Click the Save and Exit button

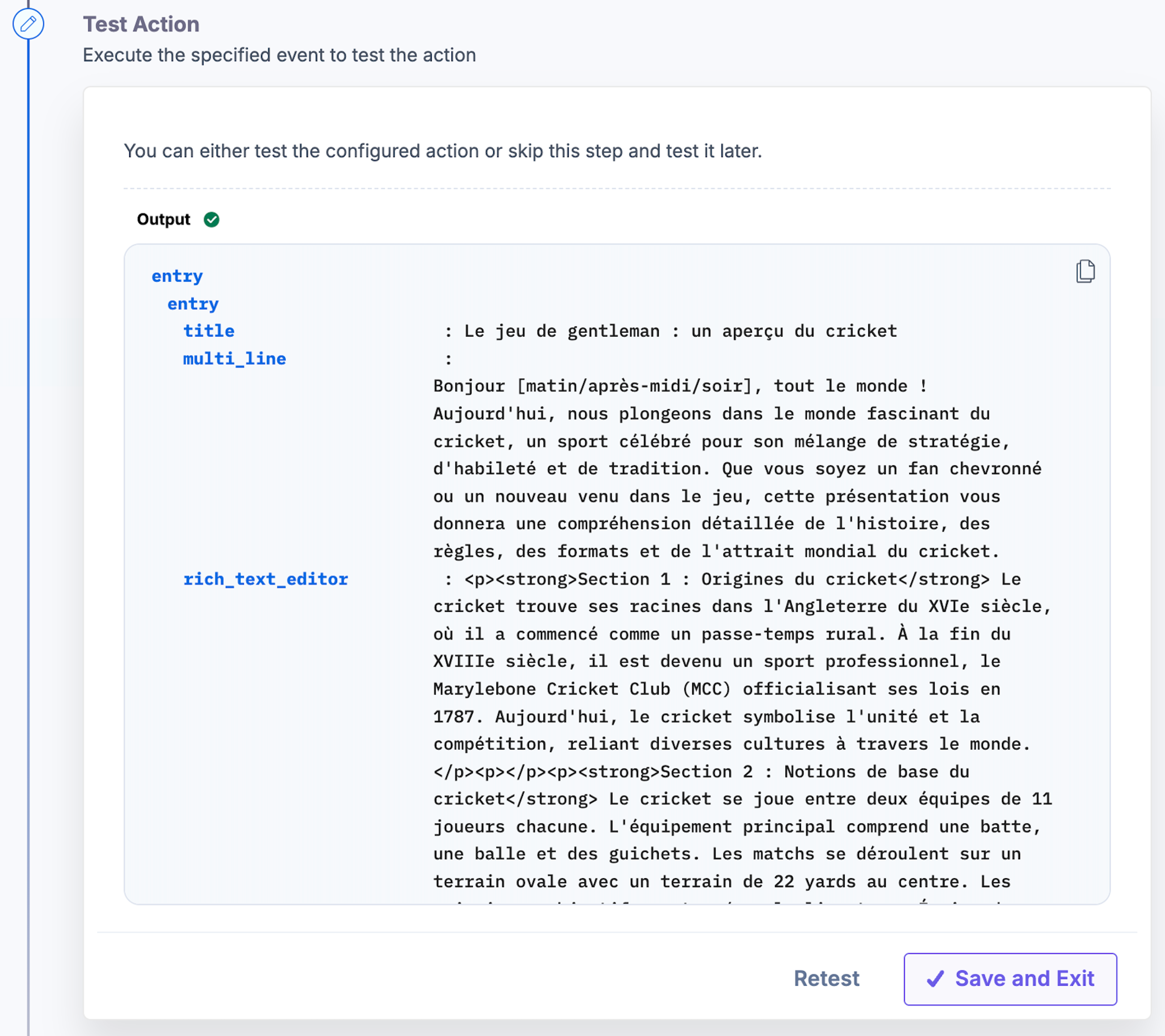pyautogui.click(x=1010, y=978)
